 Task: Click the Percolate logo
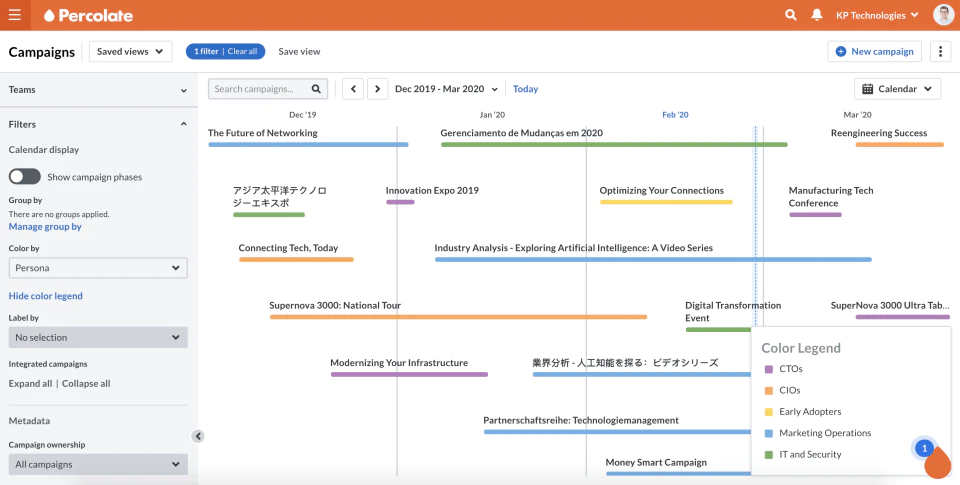[x=88, y=15]
